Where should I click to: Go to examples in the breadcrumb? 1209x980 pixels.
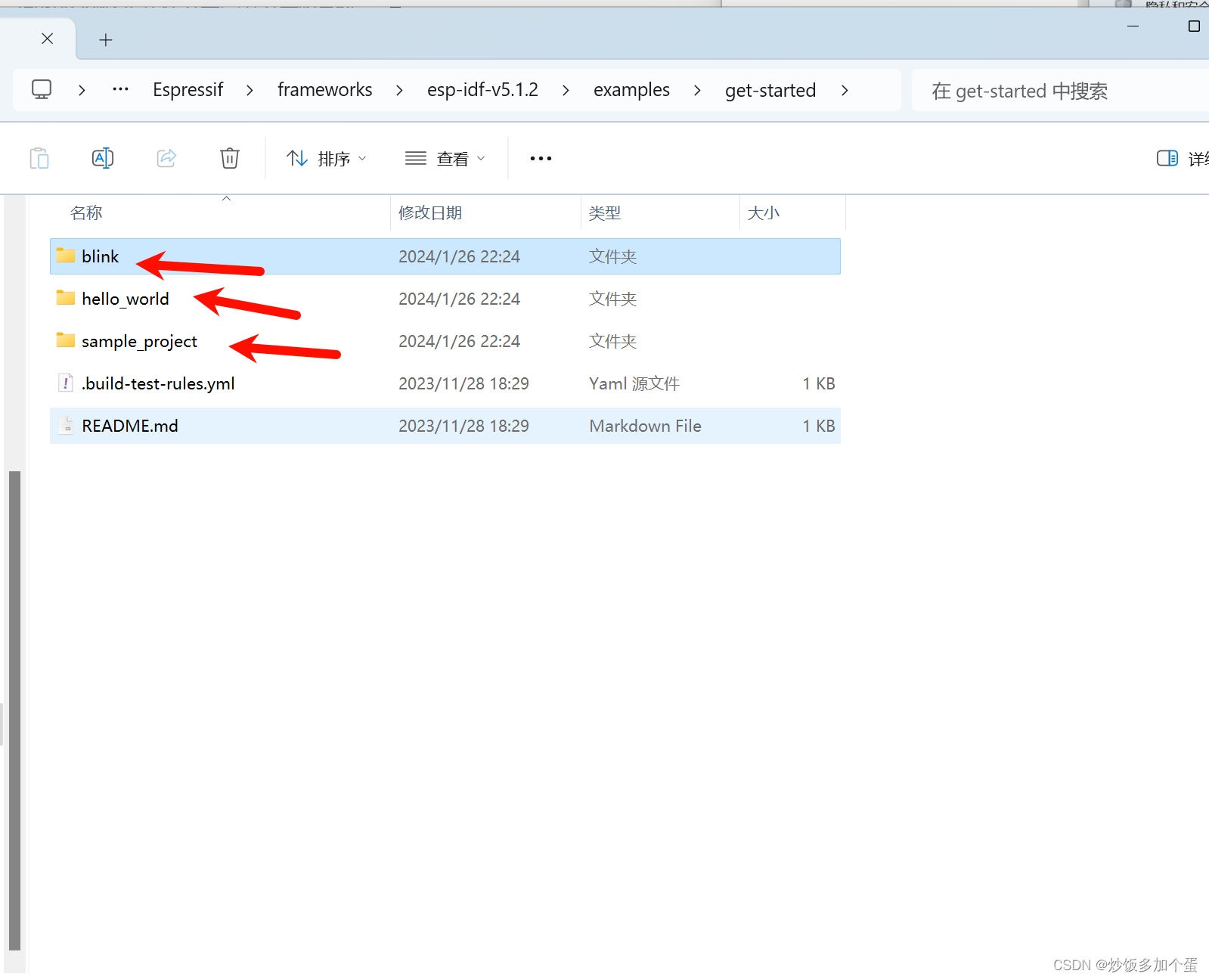(631, 90)
